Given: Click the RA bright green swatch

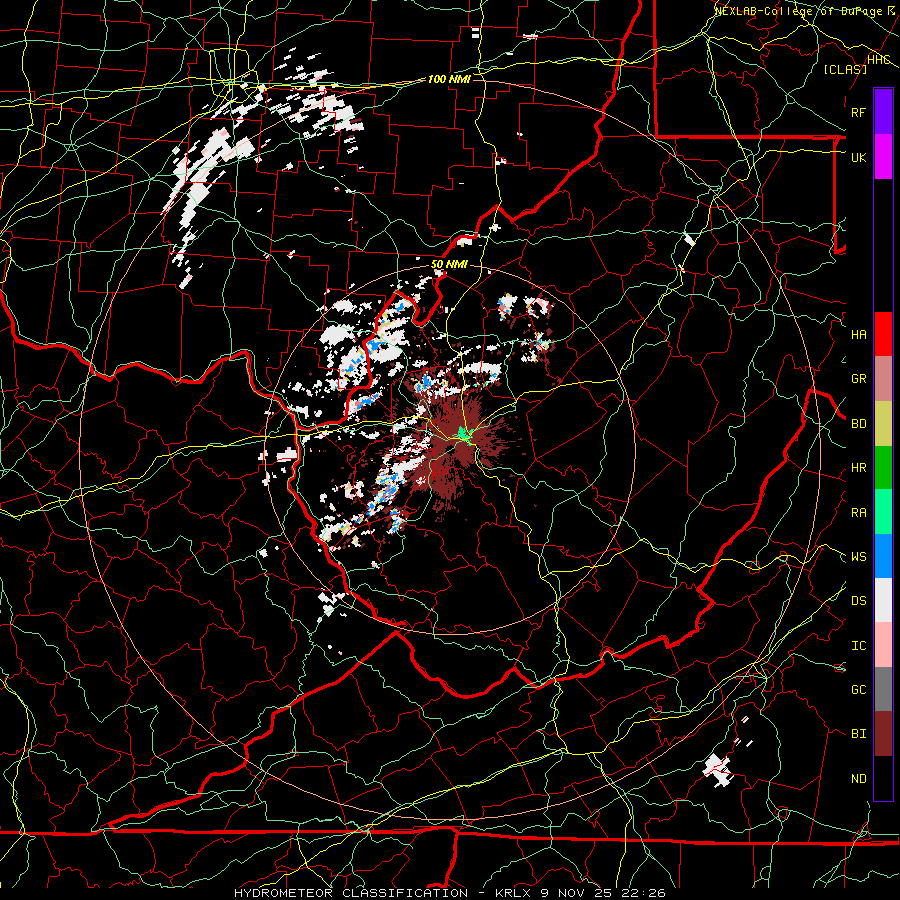Looking at the screenshot, I should tap(883, 512).
